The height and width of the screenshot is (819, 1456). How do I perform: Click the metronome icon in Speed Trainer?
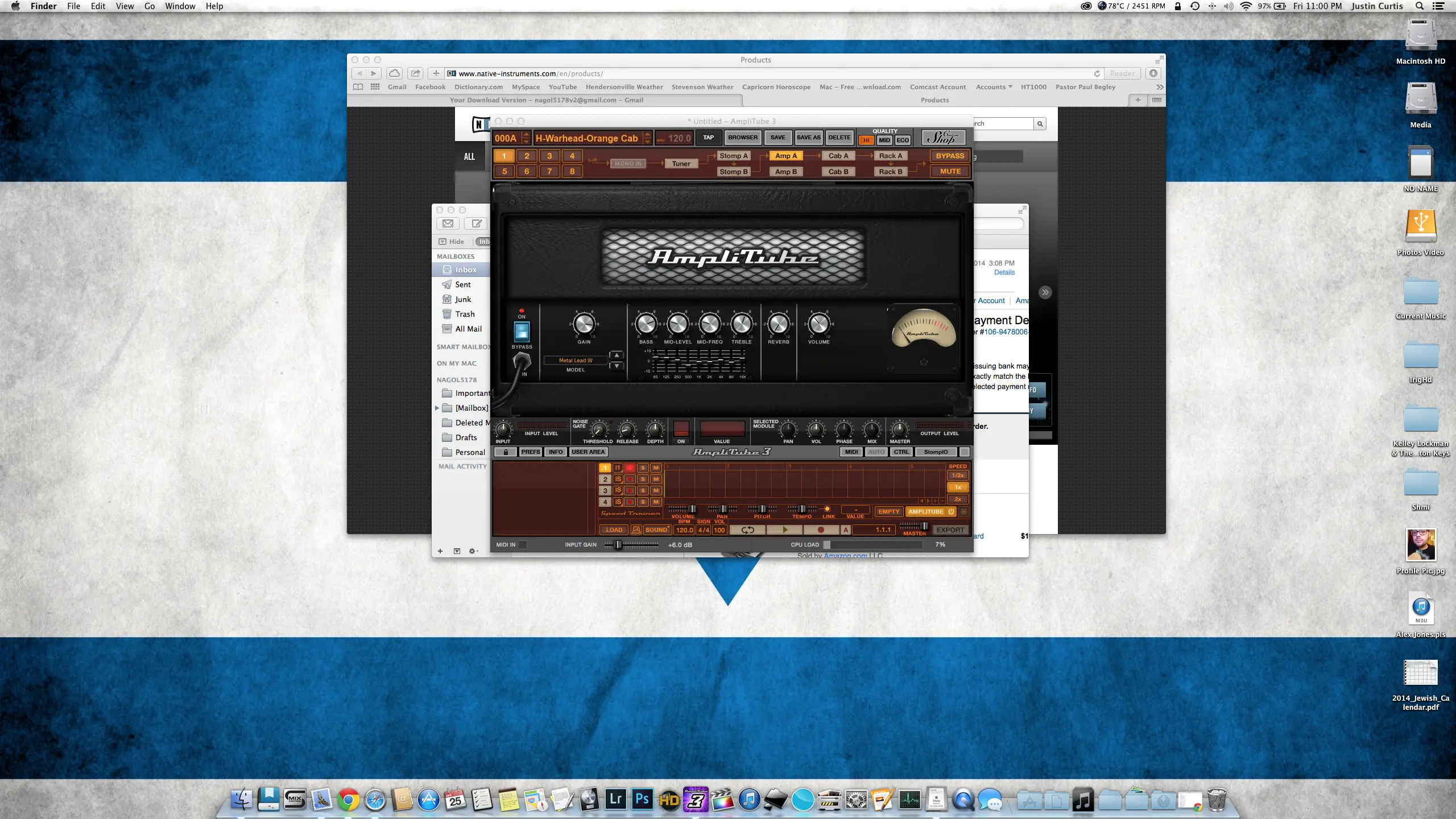coord(636,530)
